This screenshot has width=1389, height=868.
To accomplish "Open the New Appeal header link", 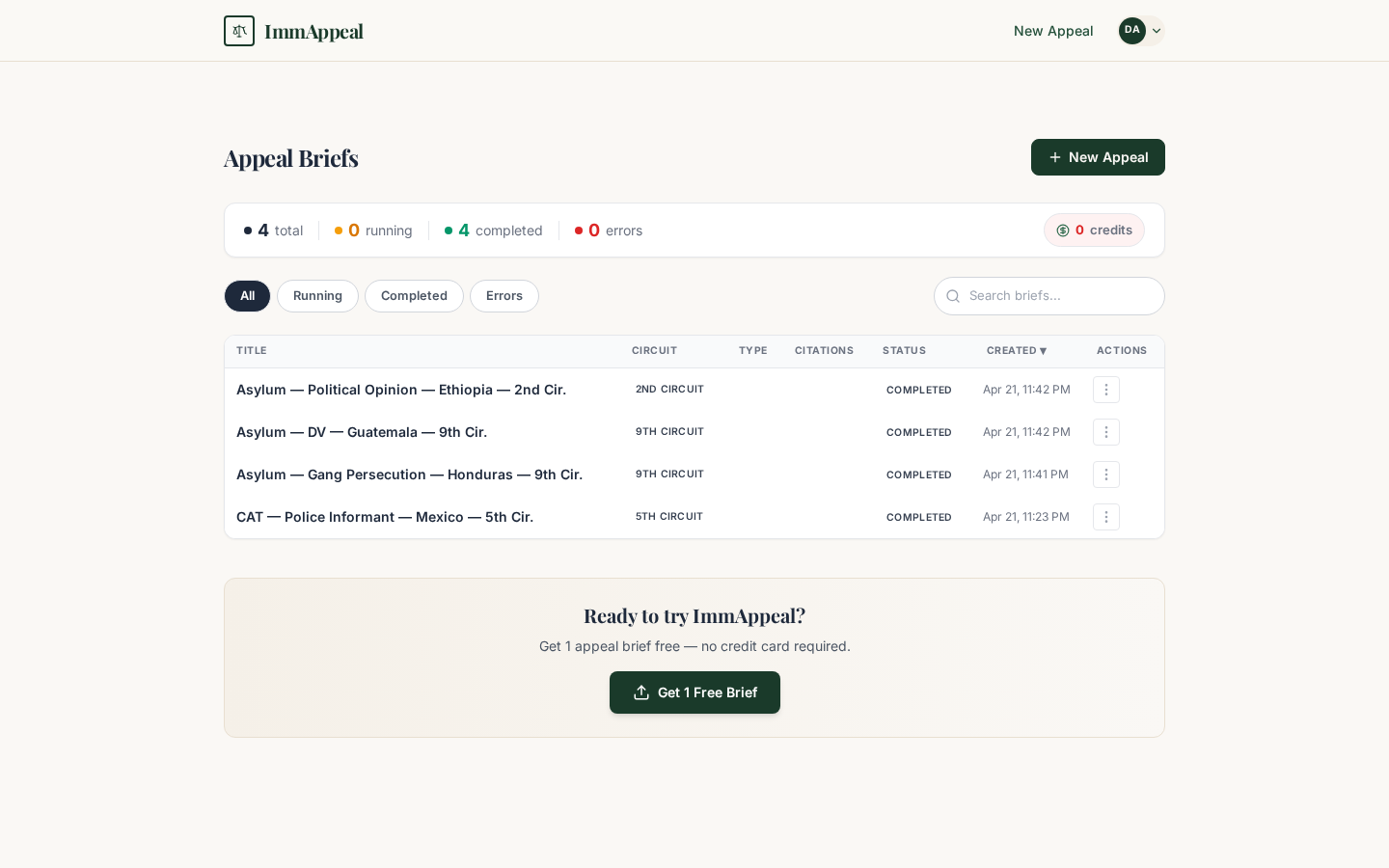I will 1053,31.
